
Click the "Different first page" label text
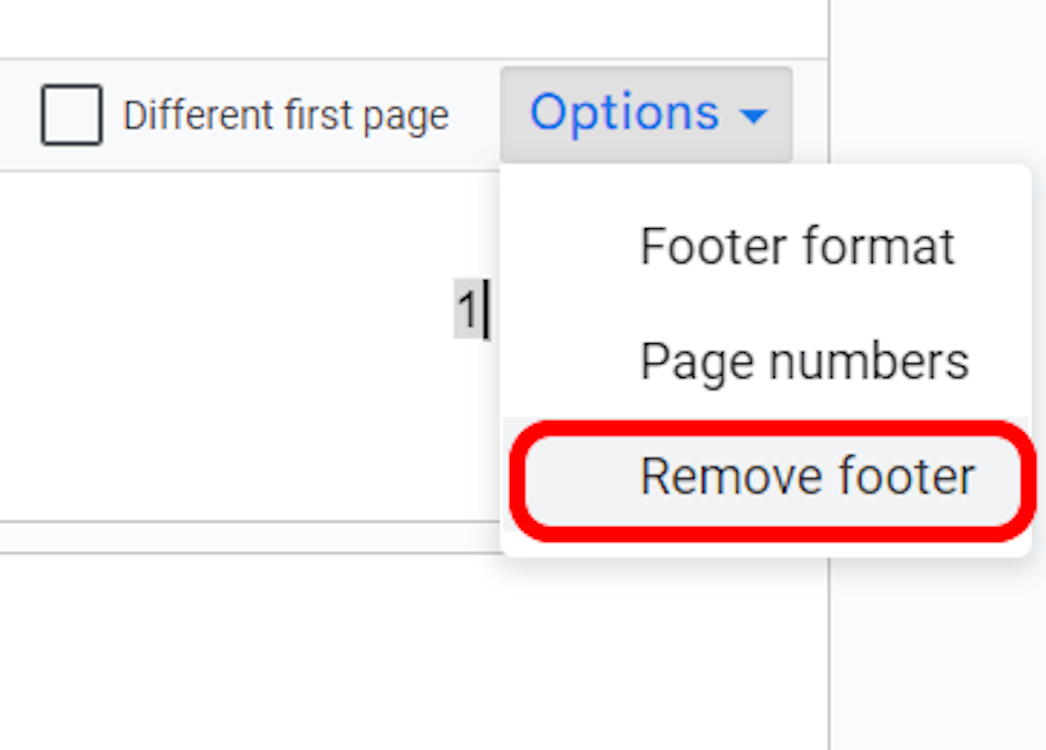(x=285, y=116)
